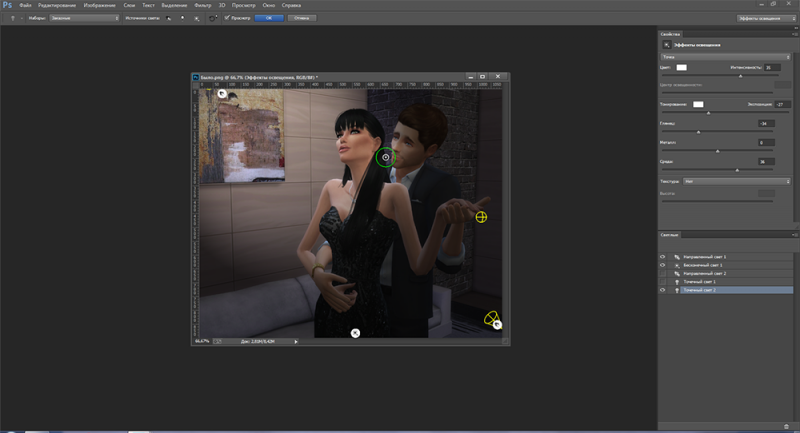Open the lighting tool preset picker
Image resolution: width=800 pixels, height=433 pixels.
pos(15,18)
